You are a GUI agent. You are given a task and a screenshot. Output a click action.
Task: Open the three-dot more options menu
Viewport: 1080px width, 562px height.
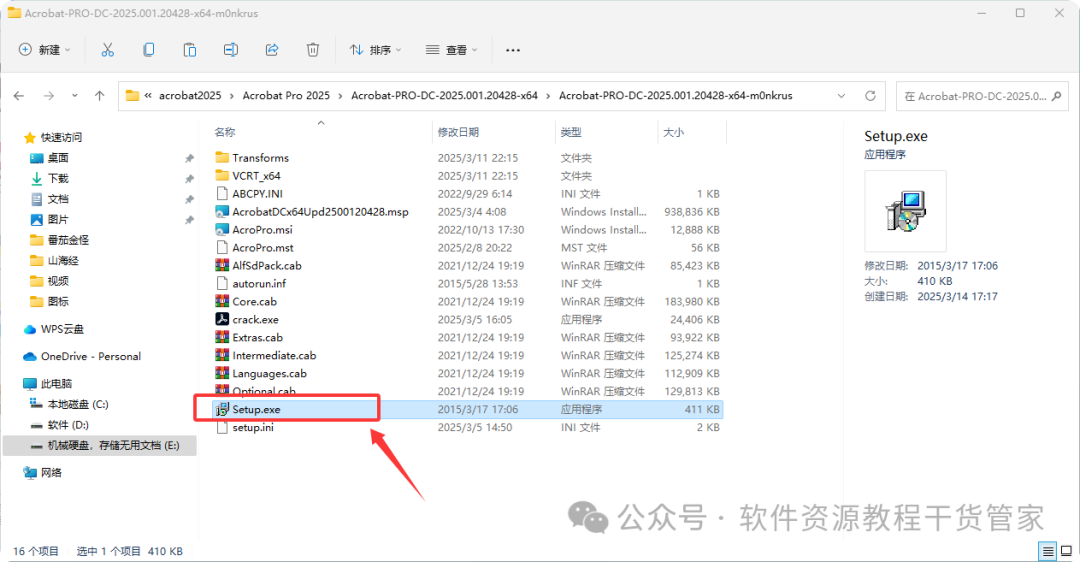512,50
